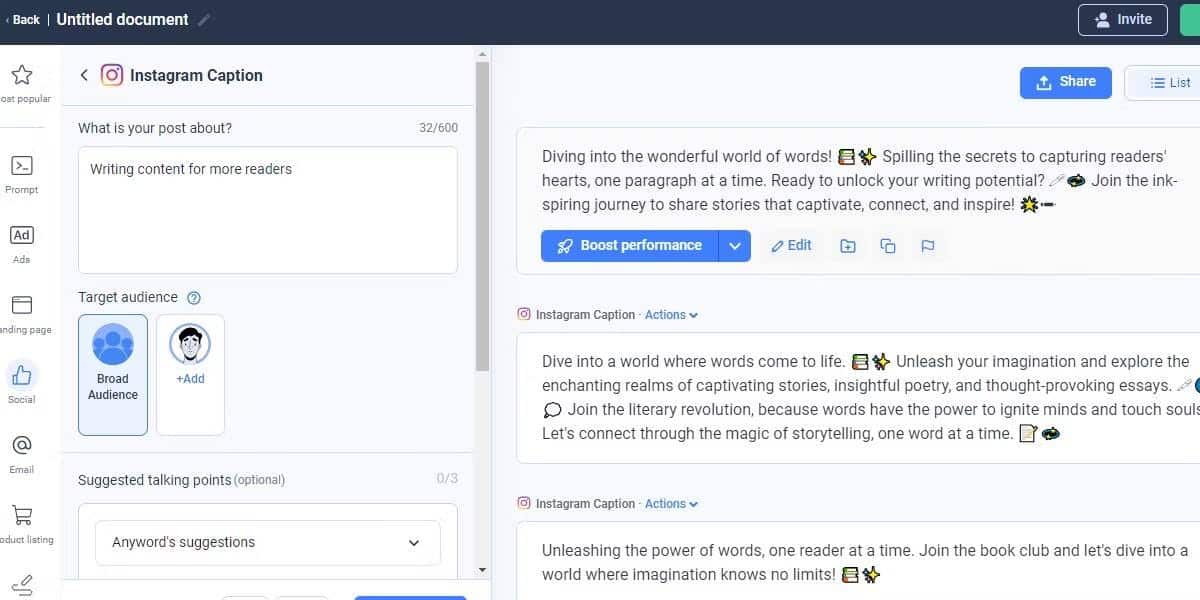Screen dimensions: 1200x600
Task: Select the Social thumbs-up icon
Action: point(22,376)
